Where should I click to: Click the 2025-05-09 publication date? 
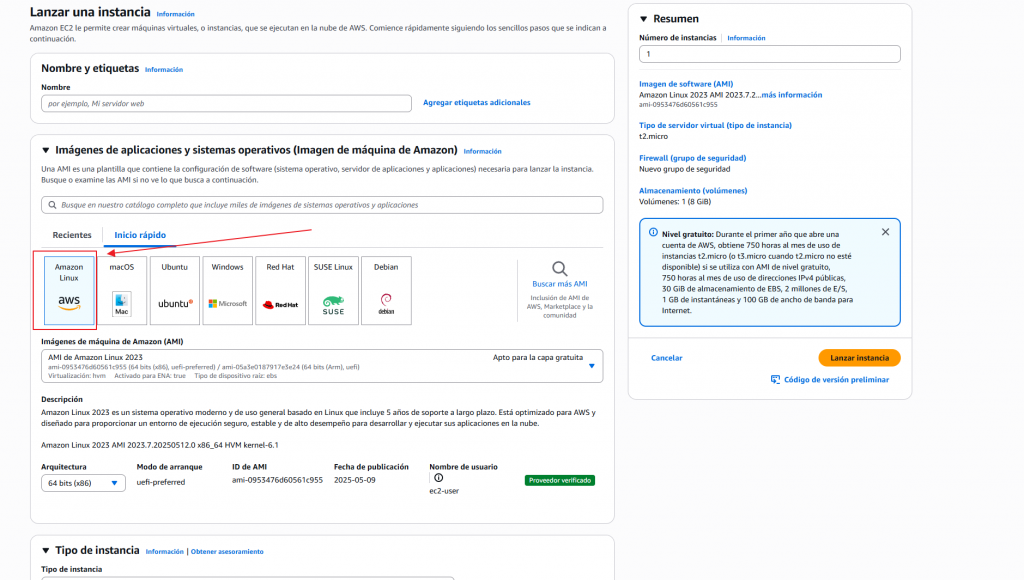pos(355,480)
